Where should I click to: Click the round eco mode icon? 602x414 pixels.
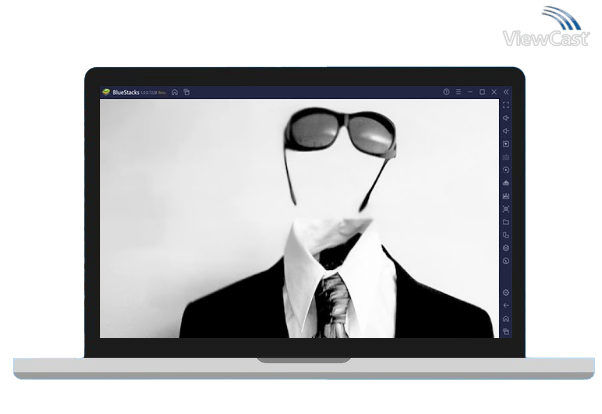[x=506, y=261]
